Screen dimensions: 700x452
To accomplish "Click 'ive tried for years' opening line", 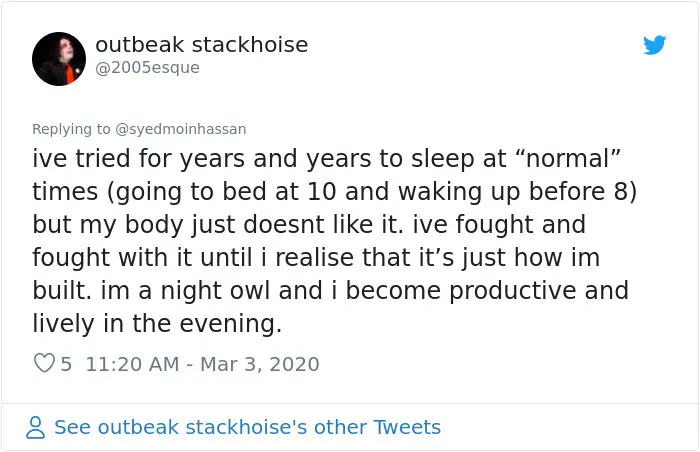I will 138,159.
